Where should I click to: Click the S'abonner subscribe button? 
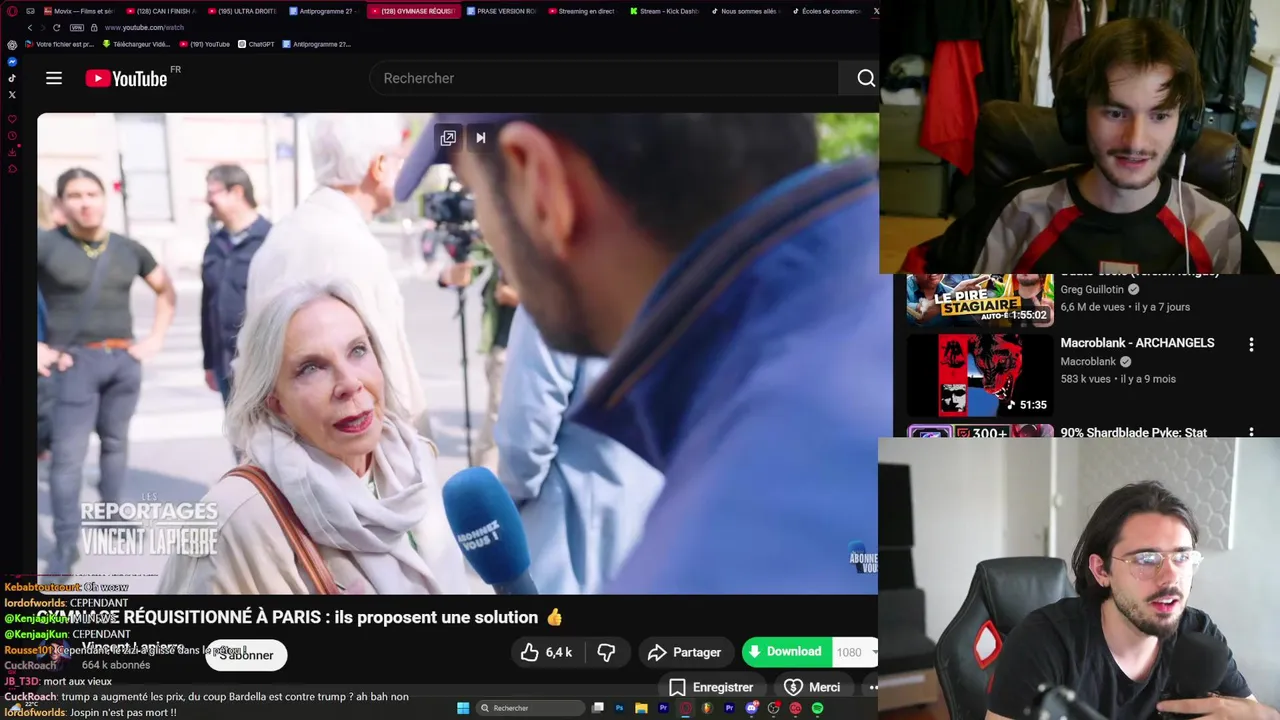246,655
